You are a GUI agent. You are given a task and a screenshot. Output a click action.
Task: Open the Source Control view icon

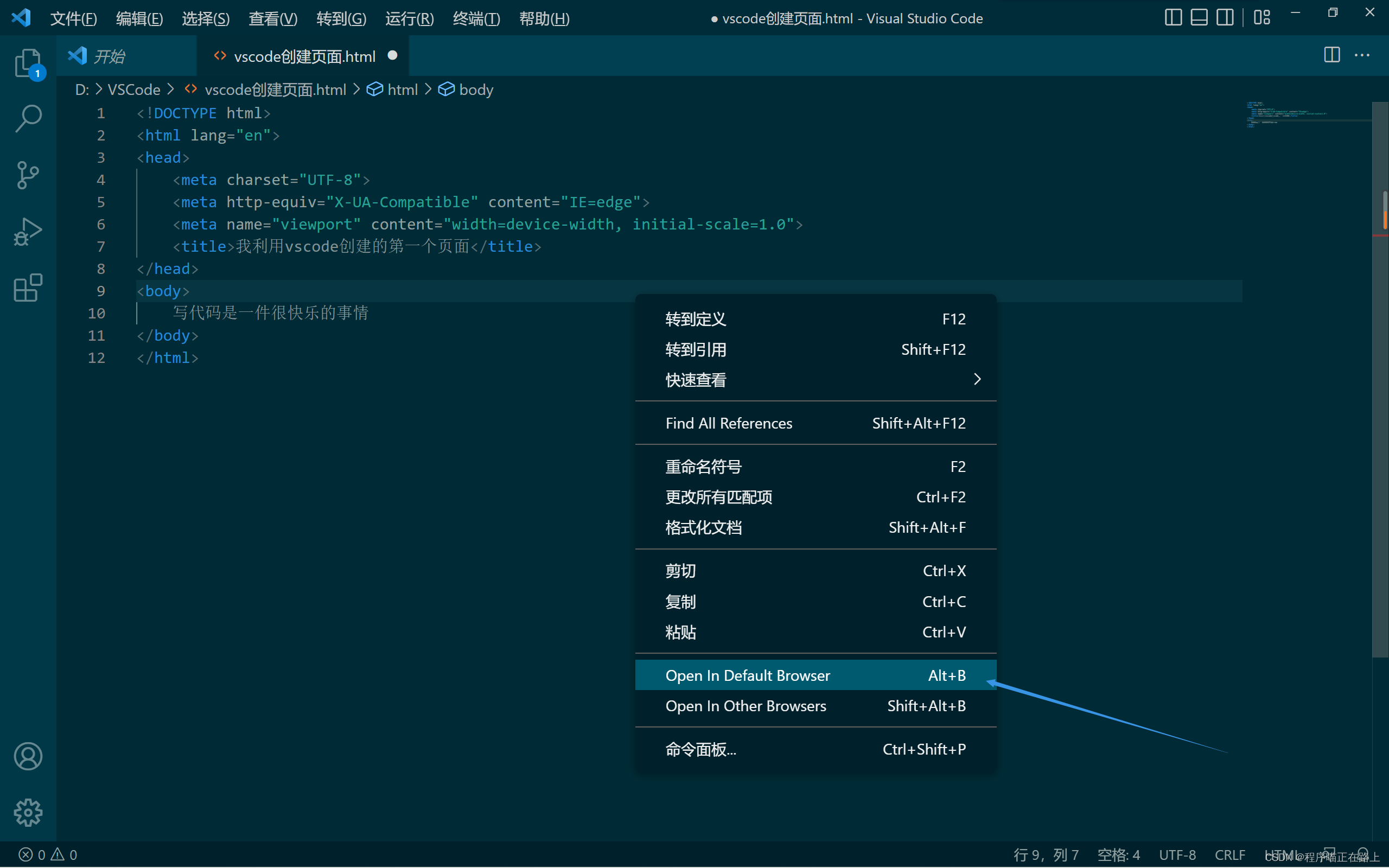[28, 175]
